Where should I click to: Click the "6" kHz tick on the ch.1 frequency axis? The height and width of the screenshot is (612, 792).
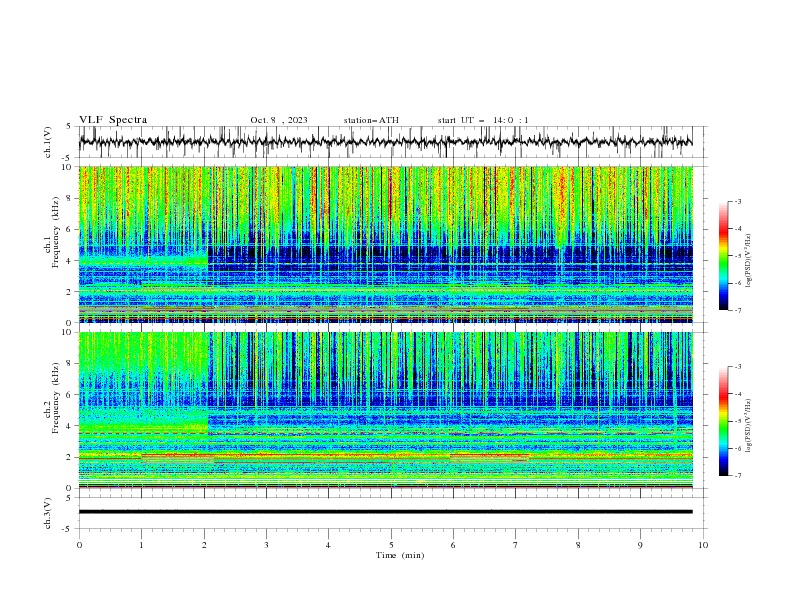71,229
